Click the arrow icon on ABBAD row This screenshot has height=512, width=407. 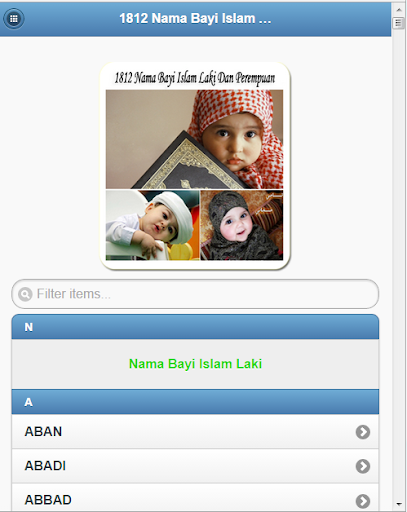tap(363, 500)
